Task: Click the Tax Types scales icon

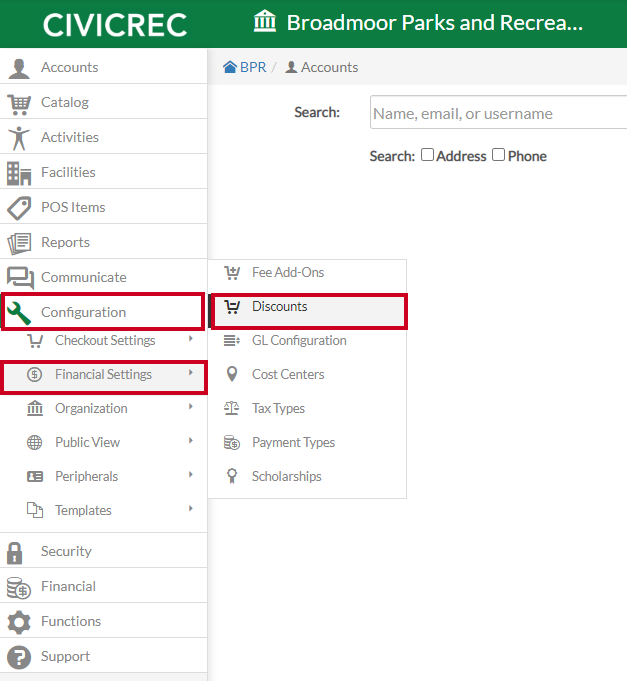Action: [x=231, y=408]
